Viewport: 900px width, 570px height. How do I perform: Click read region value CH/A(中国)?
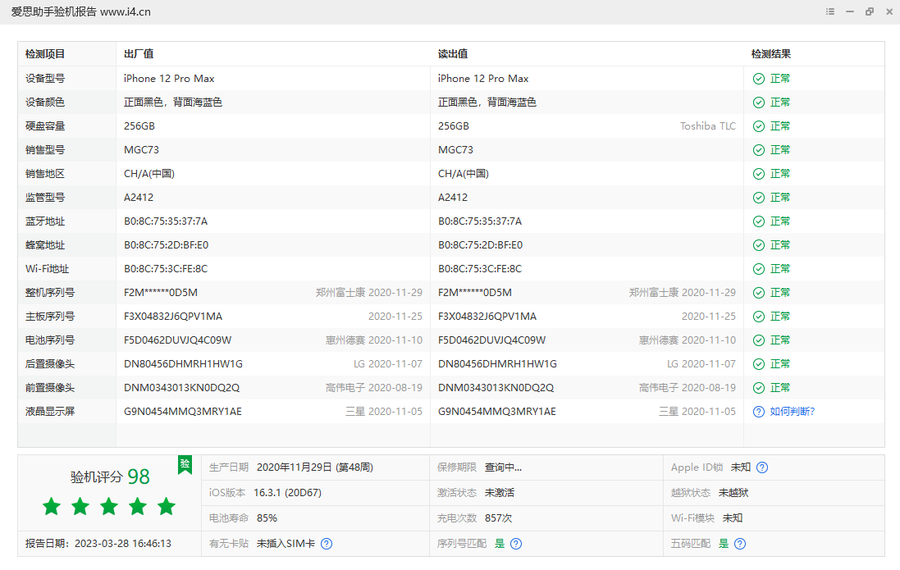(463, 174)
